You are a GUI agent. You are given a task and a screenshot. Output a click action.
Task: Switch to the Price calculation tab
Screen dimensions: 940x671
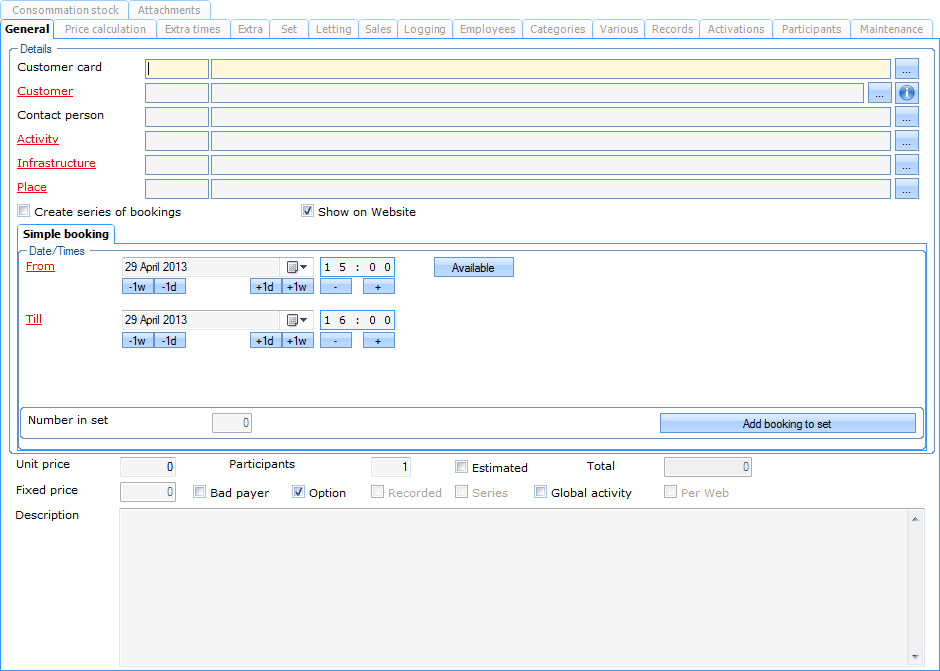(105, 29)
